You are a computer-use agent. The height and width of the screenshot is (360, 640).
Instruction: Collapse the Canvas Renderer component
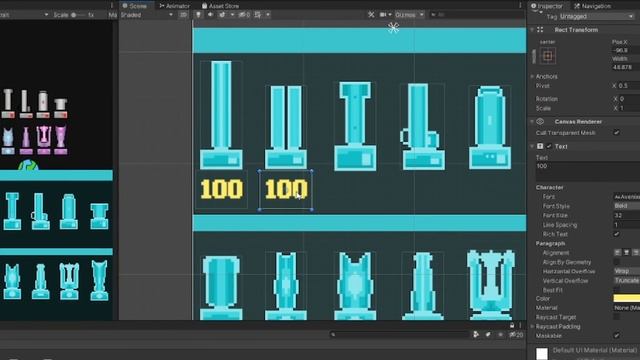(x=532, y=122)
